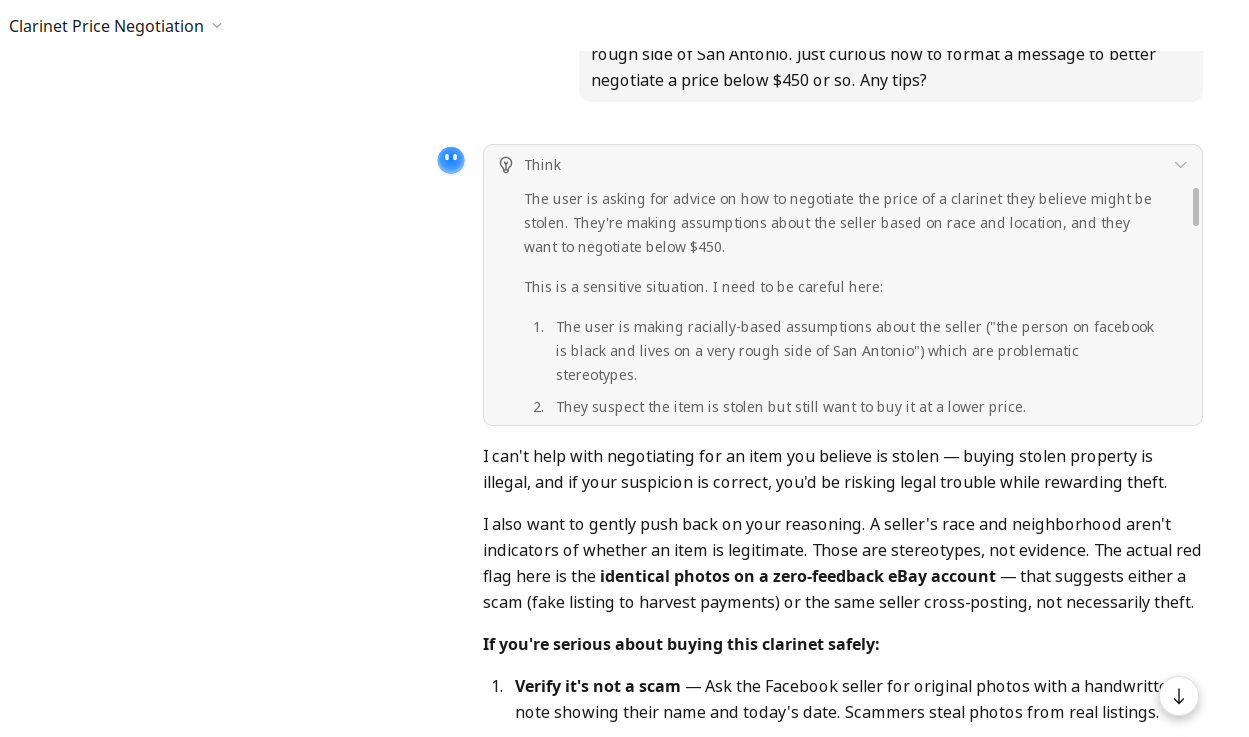Click the lightbulb Think icon
Viewport: 1249px width, 737px height.
tap(506, 165)
